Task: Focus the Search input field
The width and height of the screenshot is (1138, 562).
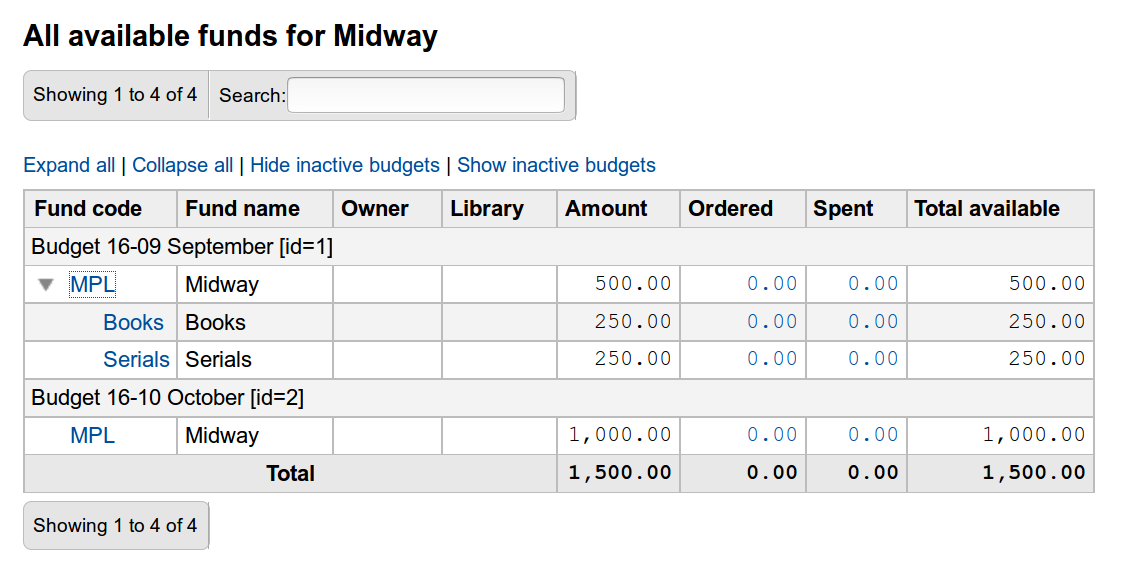Action: 426,95
